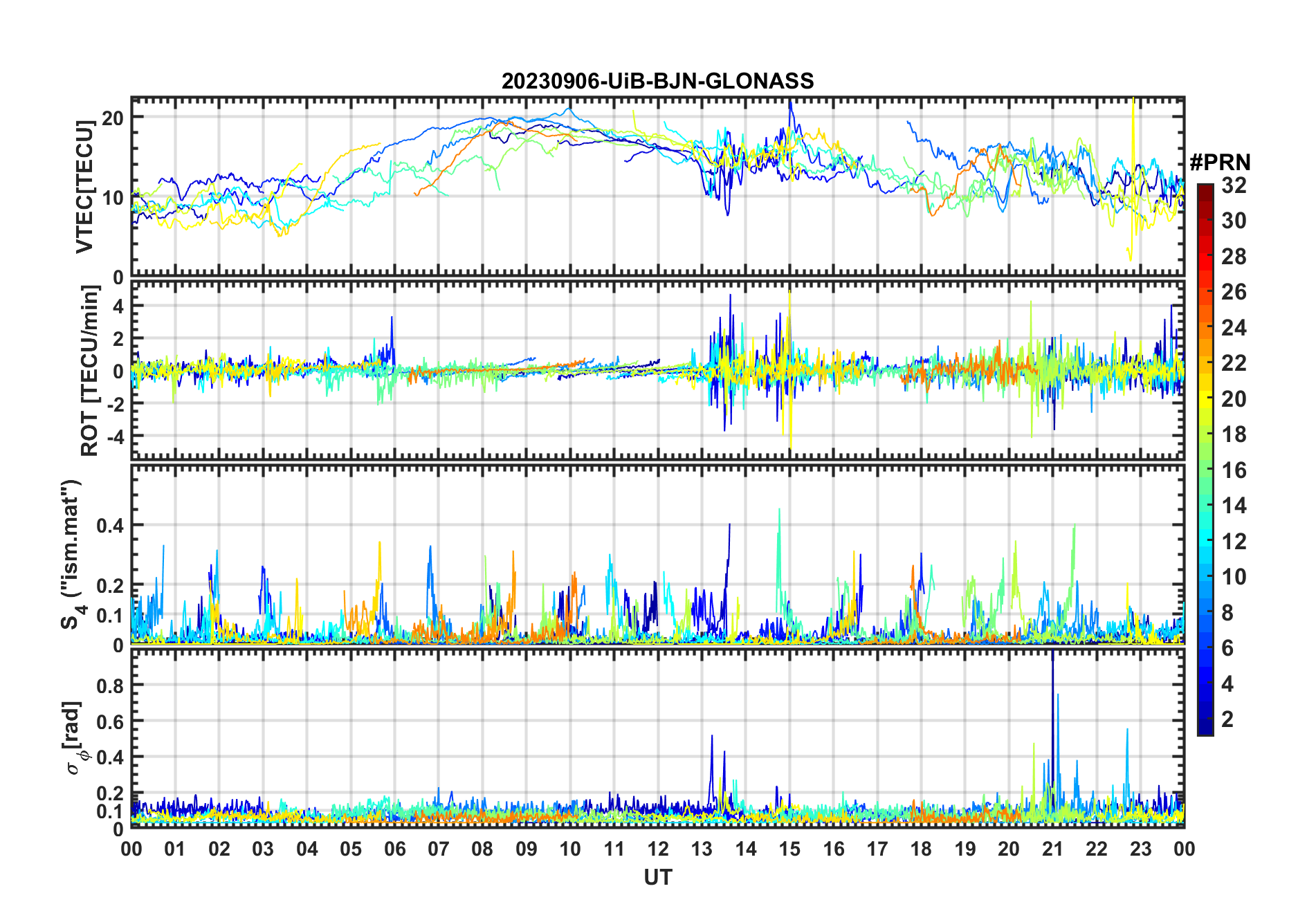This screenshot has width=1316, height=920.
Task: Click tick label 0.4 on the S4 y-axis
Action: click(x=111, y=525)
